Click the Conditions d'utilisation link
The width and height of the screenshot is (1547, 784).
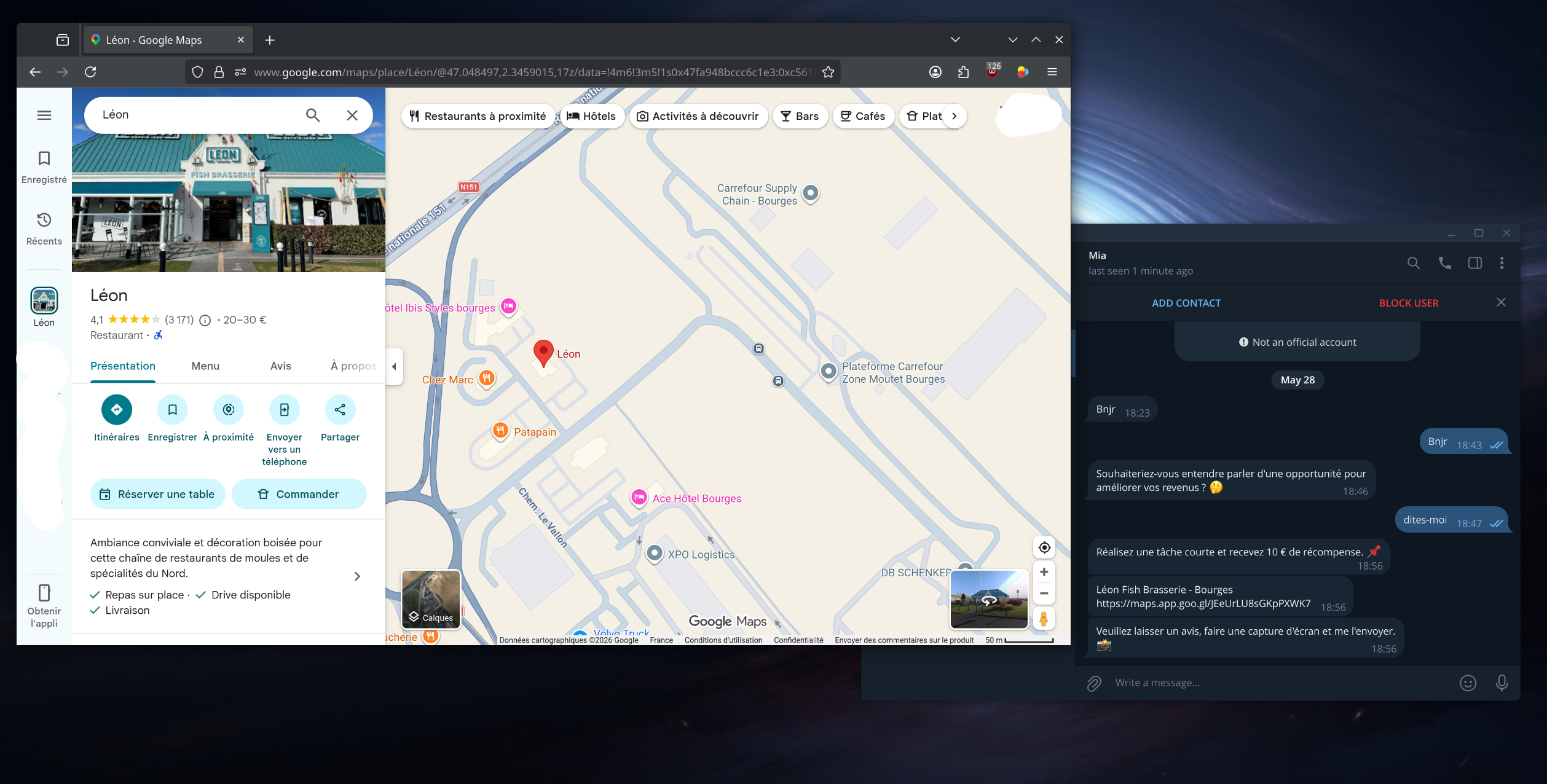[x=723, y=640]
